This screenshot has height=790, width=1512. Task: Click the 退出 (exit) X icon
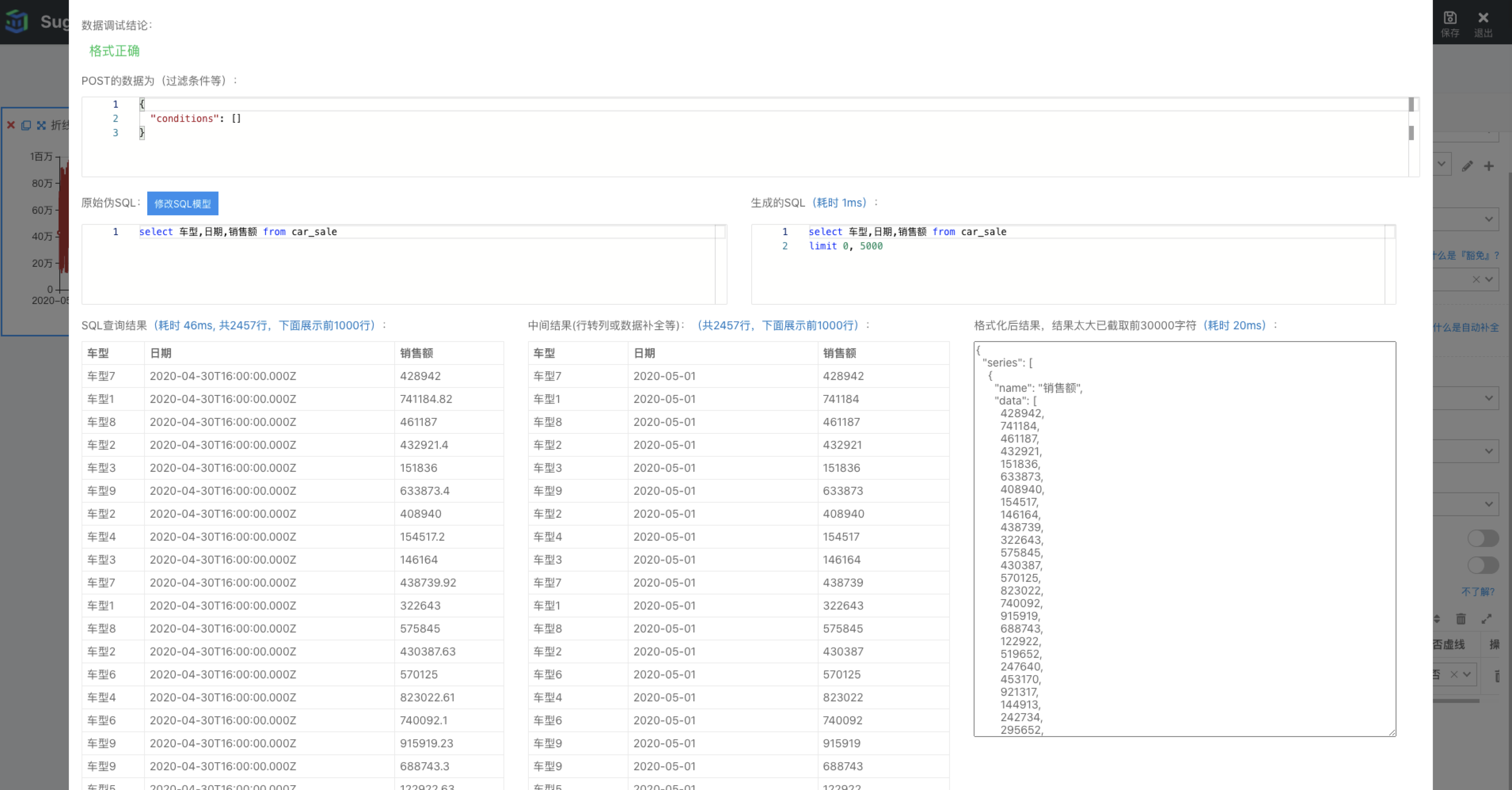[1483, 18]
